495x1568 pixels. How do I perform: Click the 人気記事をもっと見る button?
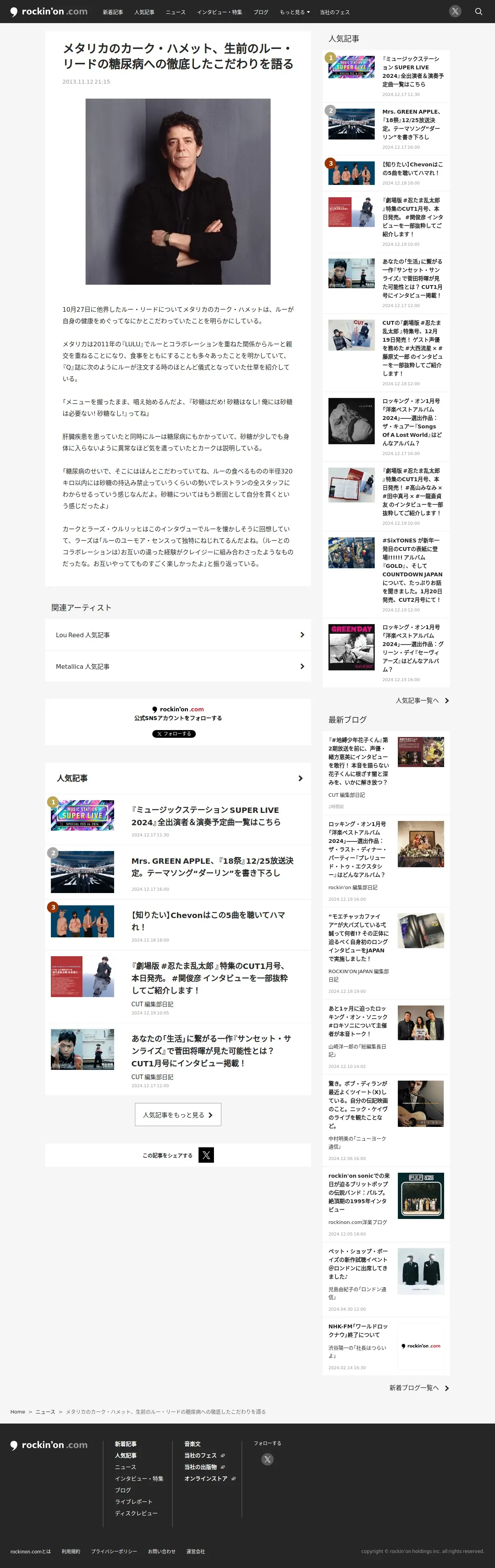178,1115
